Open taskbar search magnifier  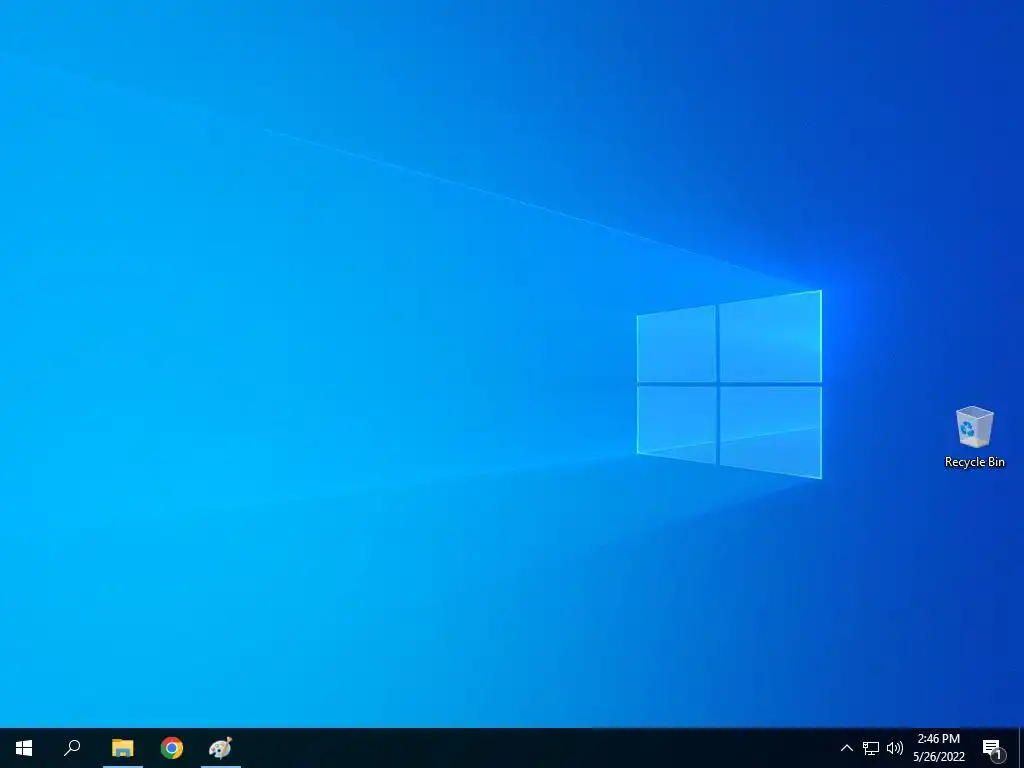[72, 748]
